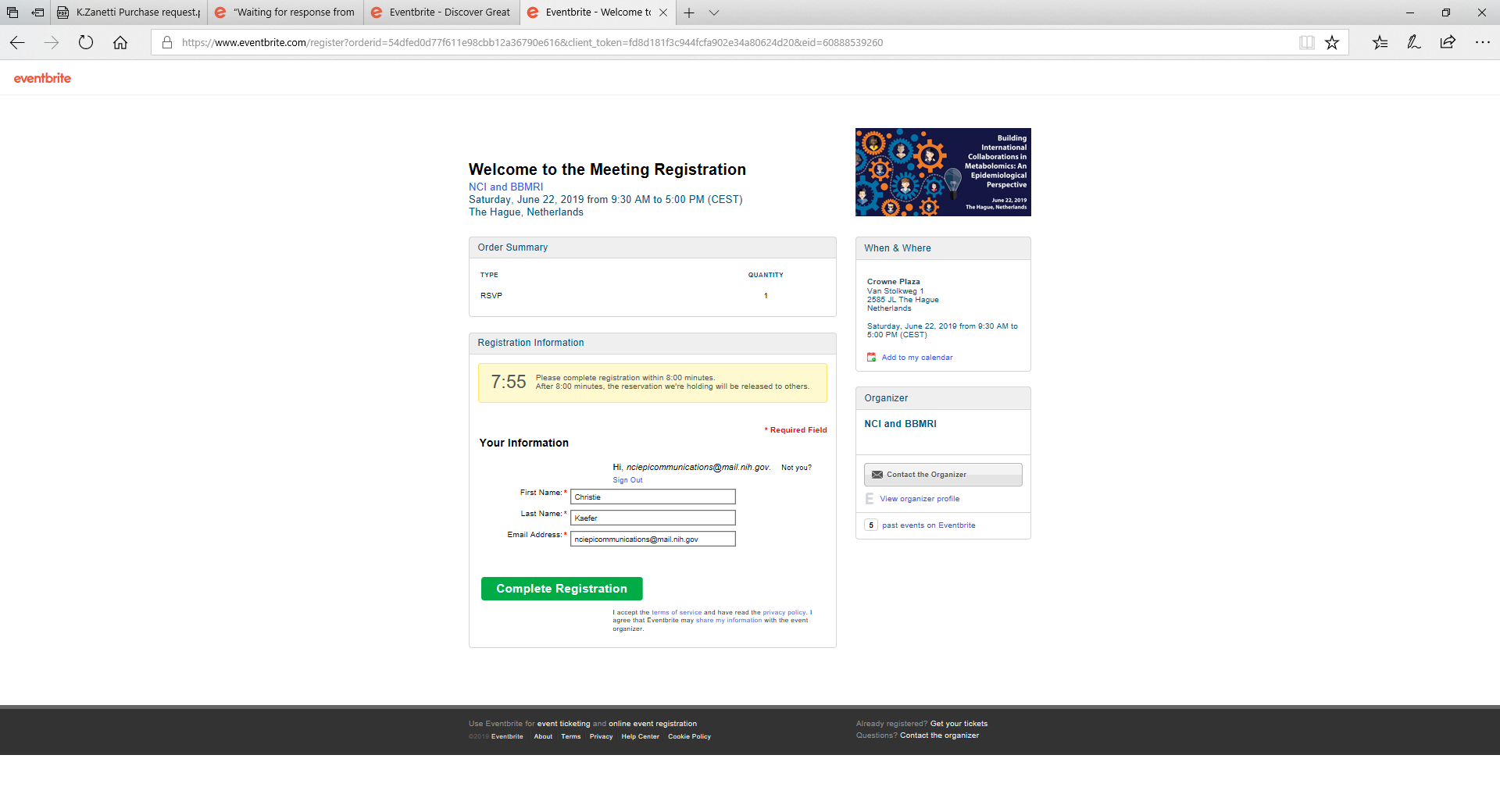The height and width of the screenshot is (812, 1500).
Task: Edit the First Name field
Action: click(653, 497)
